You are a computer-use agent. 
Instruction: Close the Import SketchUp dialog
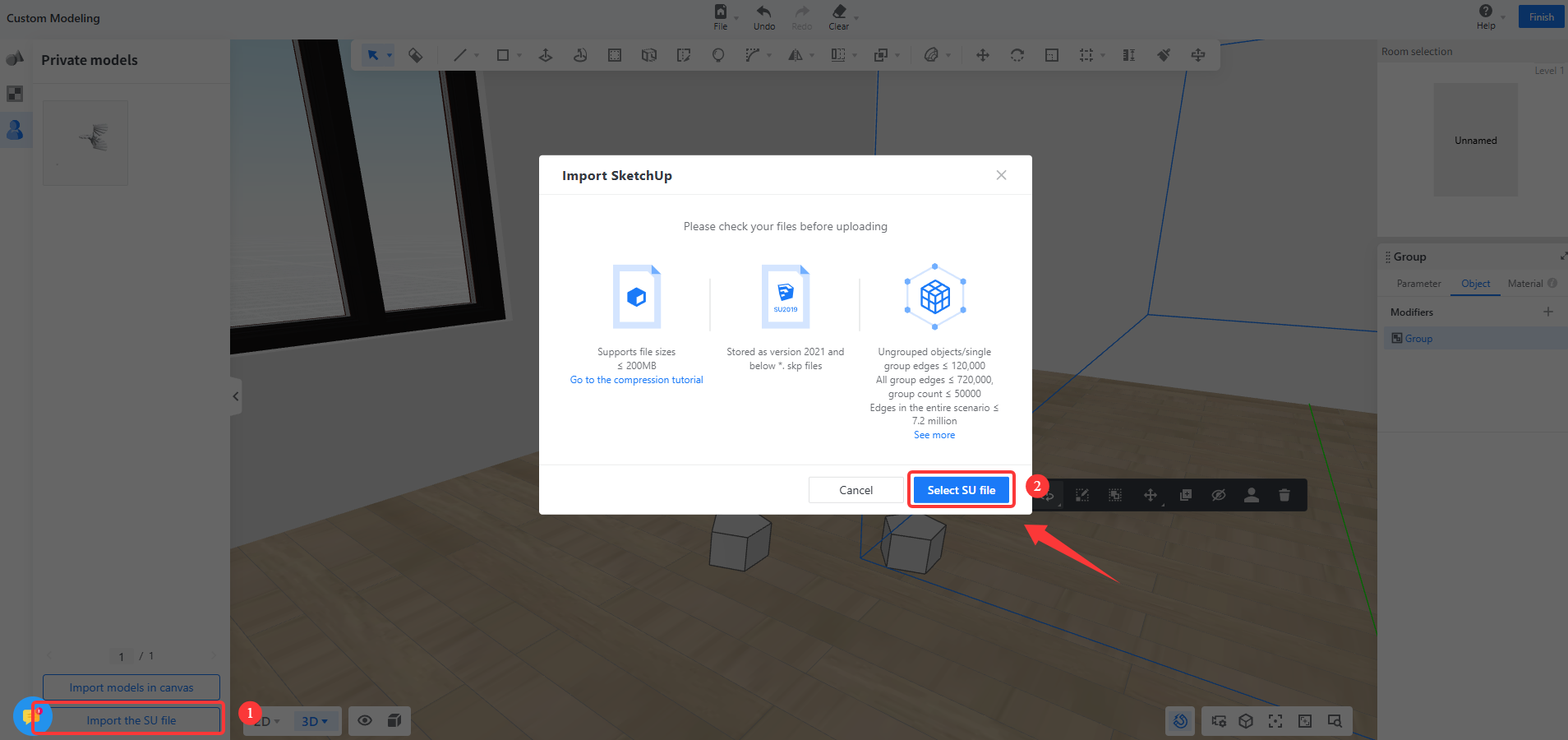pyautogui.click(x=1001, y=175)
